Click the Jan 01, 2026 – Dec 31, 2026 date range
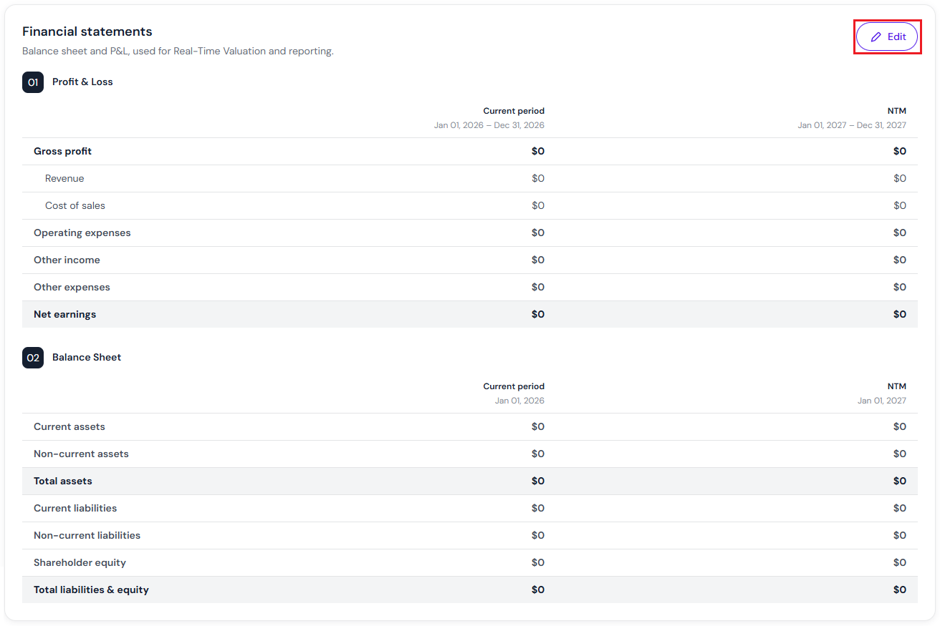This screenshot has width=940, height=626. click(489, 125)
